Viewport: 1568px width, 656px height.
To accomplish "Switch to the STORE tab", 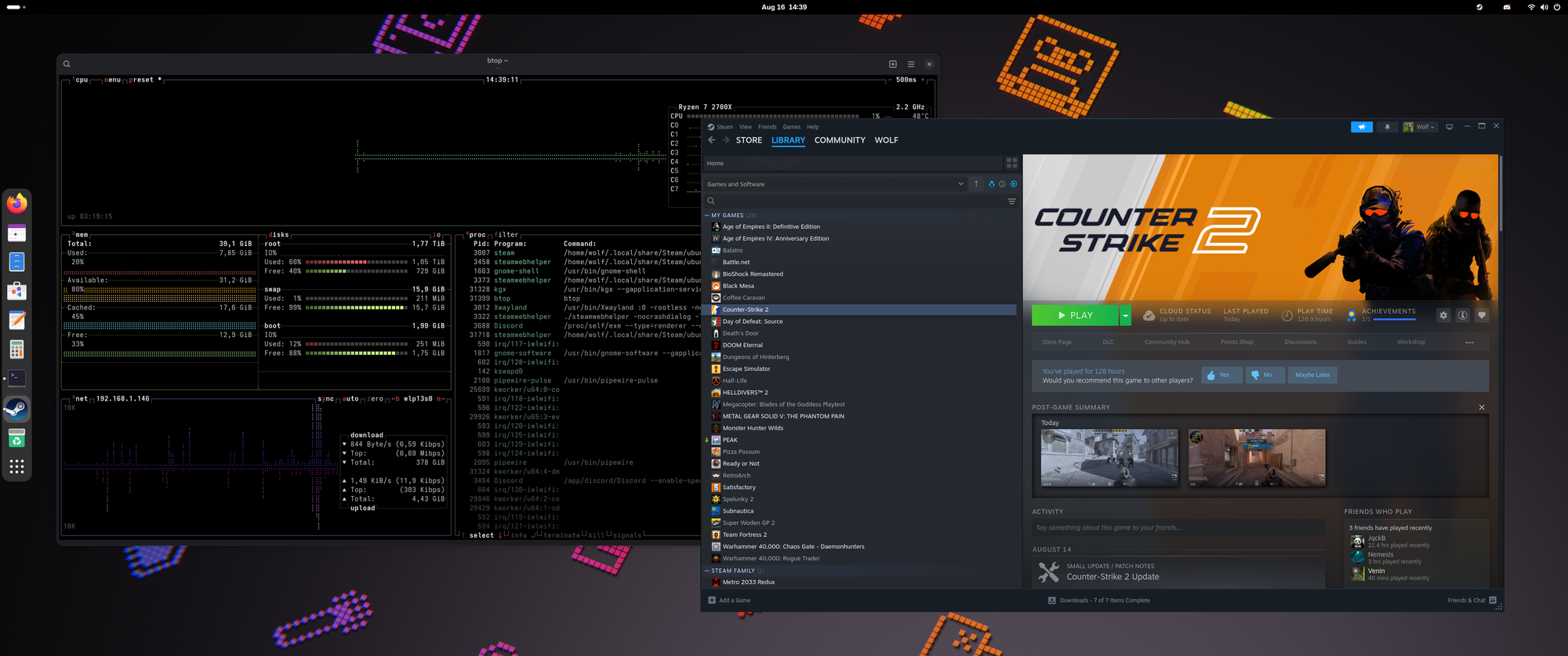I will point(749,140).
